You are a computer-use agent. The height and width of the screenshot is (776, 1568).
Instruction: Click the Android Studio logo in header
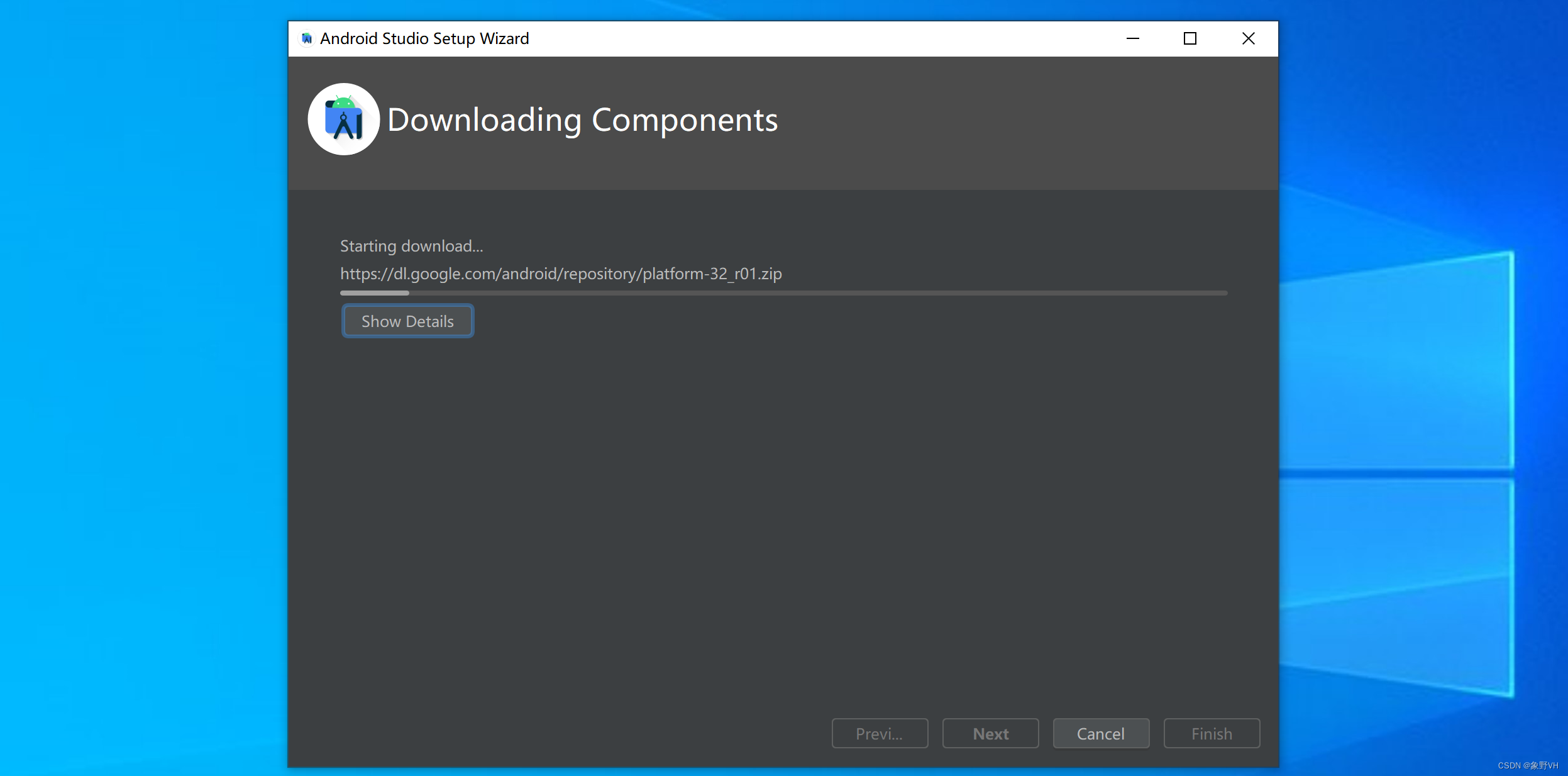click(x=343, y=119)
